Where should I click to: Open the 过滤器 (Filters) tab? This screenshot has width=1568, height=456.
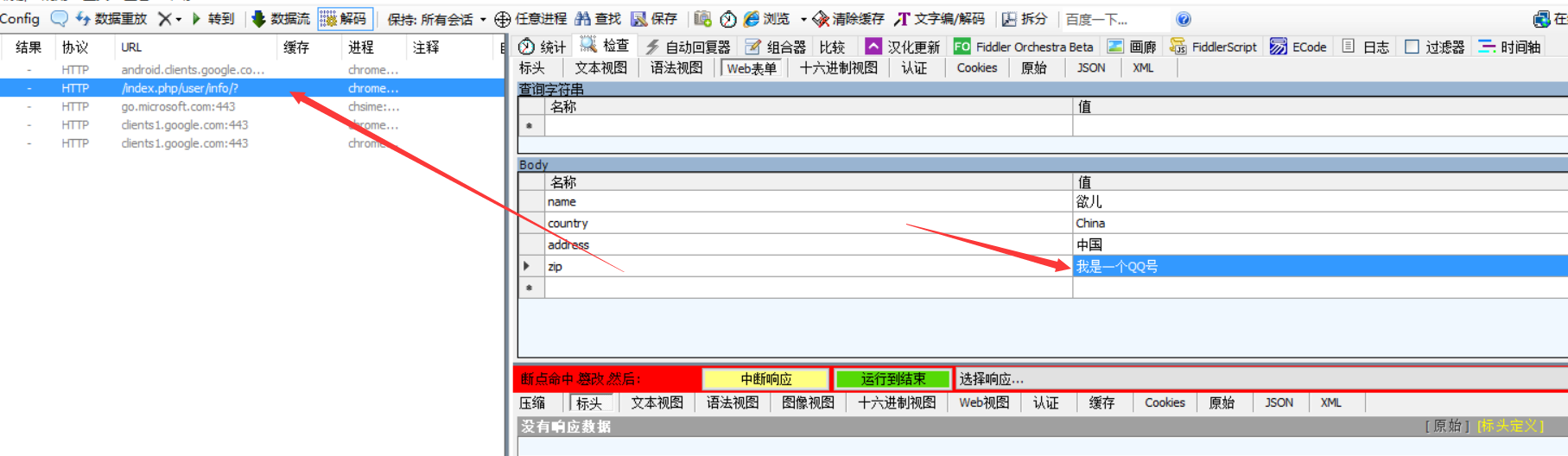click(x=1435, y=47)
